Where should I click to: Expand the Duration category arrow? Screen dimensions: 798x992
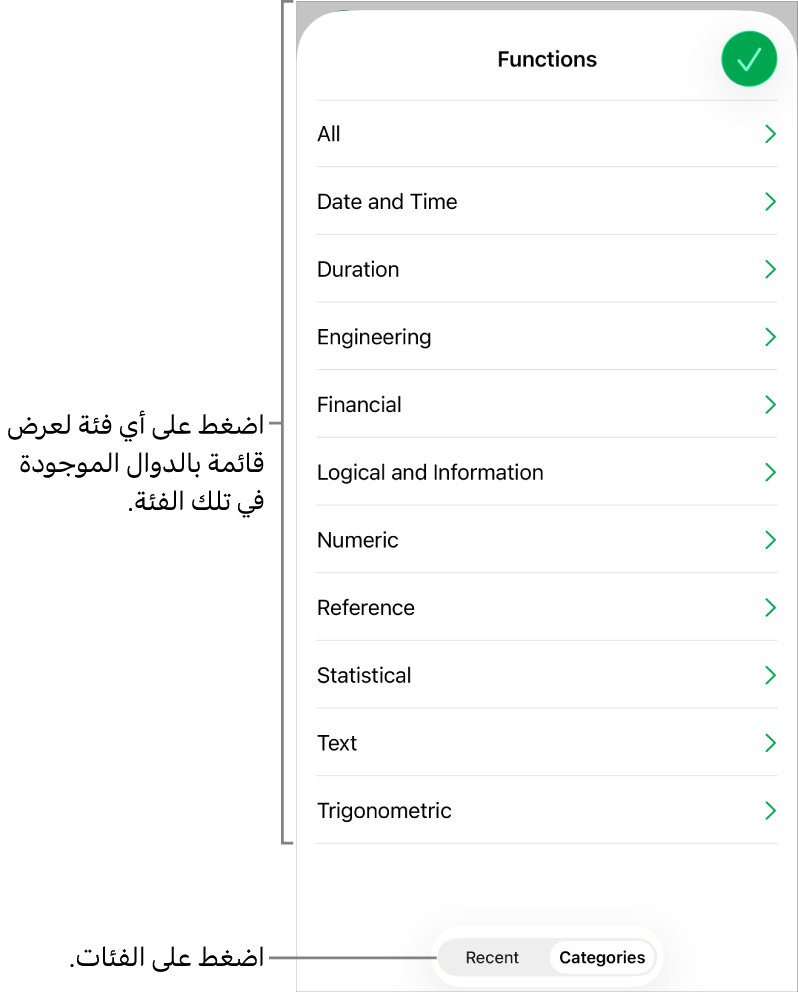tap(770, 269)
